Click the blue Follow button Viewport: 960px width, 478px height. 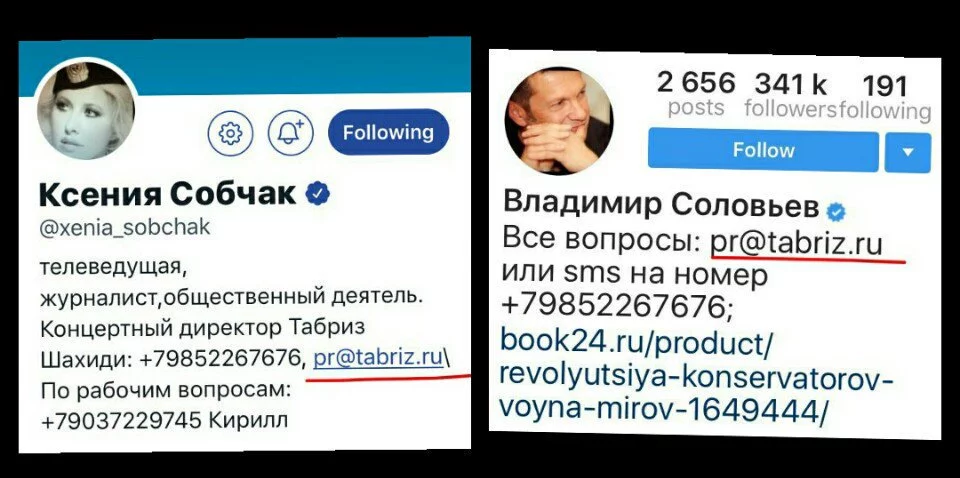(763, 150)
